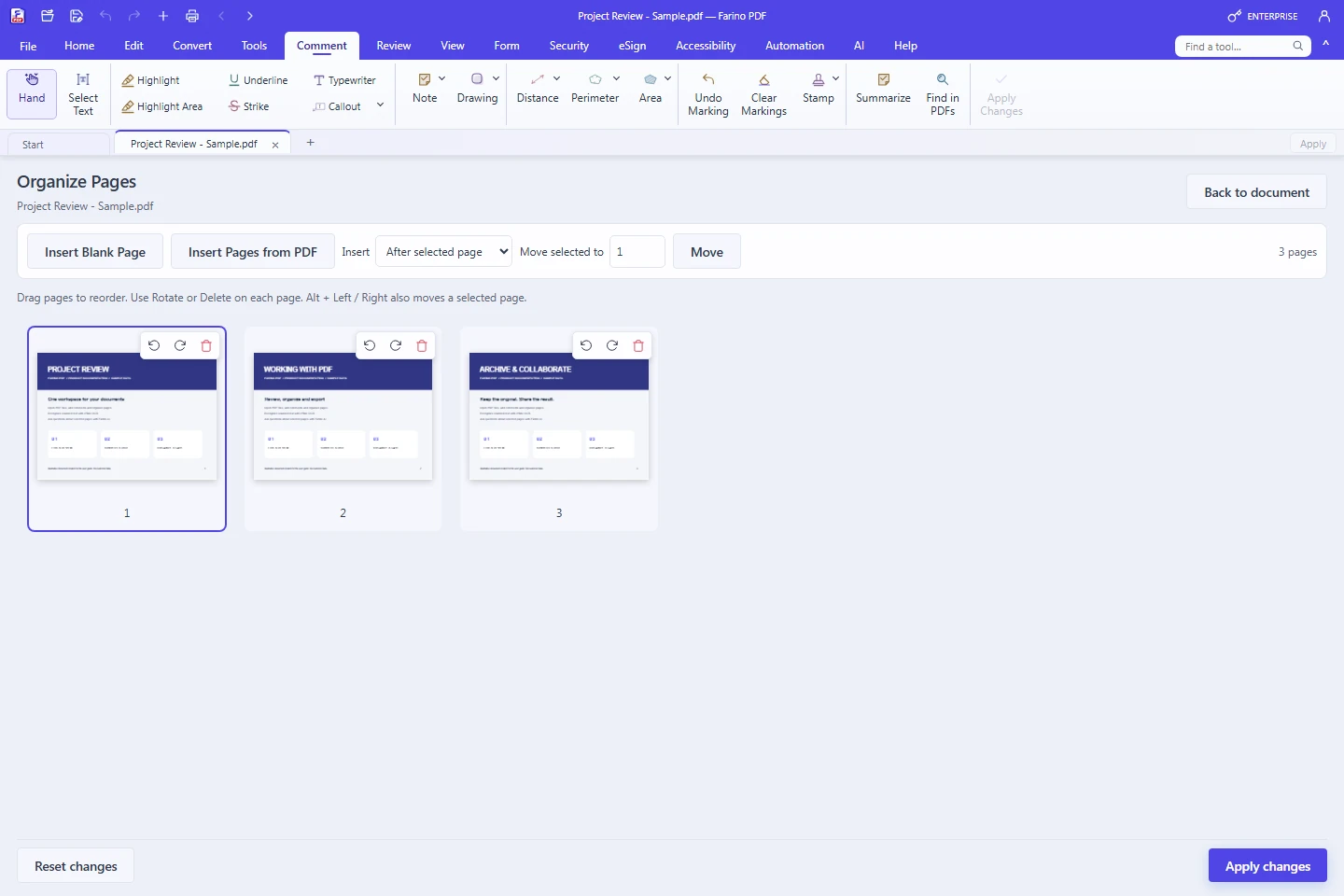Return via Back to document

(1256, 192)
